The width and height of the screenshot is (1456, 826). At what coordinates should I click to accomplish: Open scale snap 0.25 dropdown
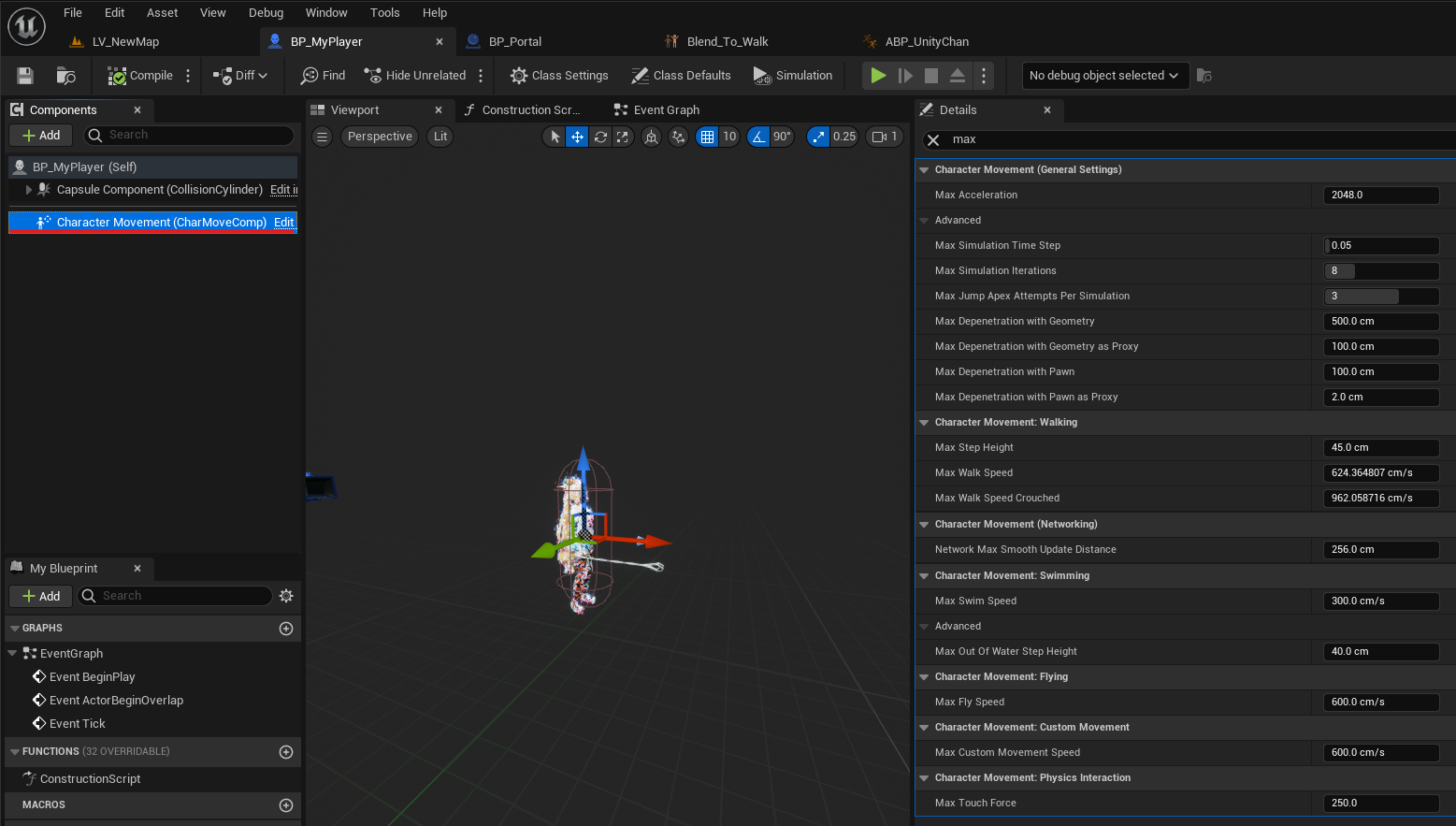(x=844, y=137)
